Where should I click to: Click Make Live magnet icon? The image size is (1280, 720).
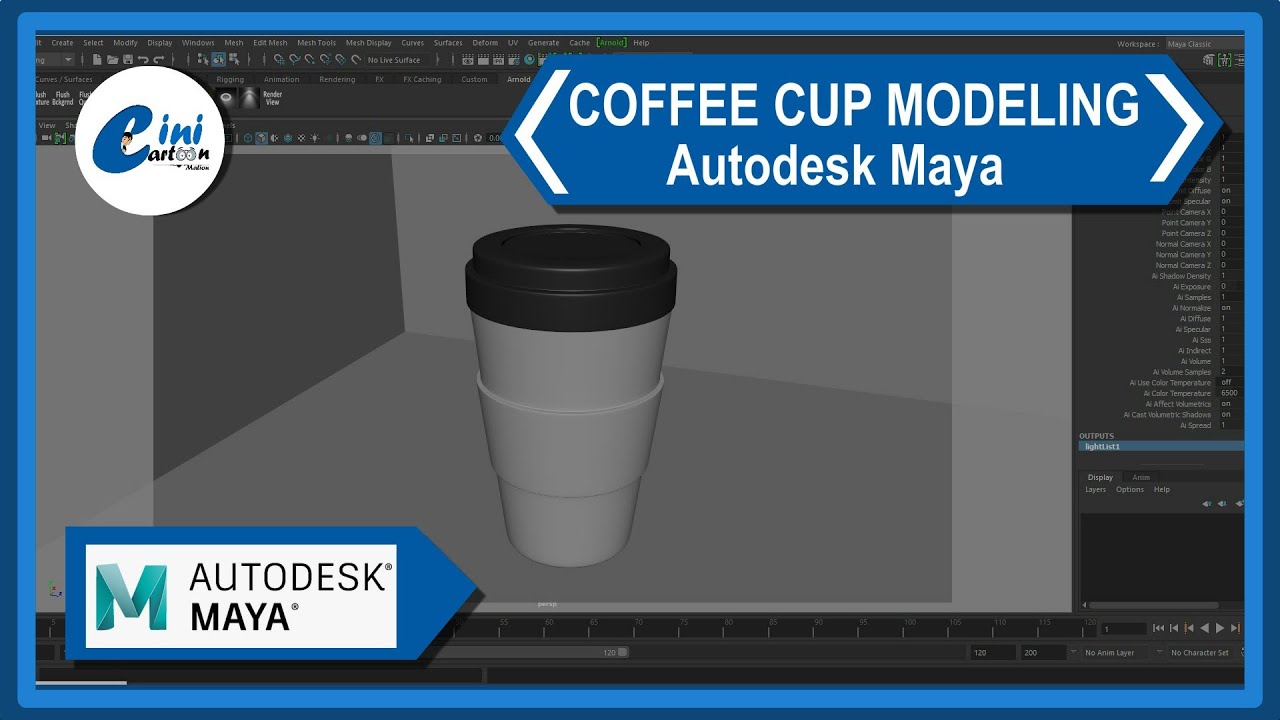(355, 60)
